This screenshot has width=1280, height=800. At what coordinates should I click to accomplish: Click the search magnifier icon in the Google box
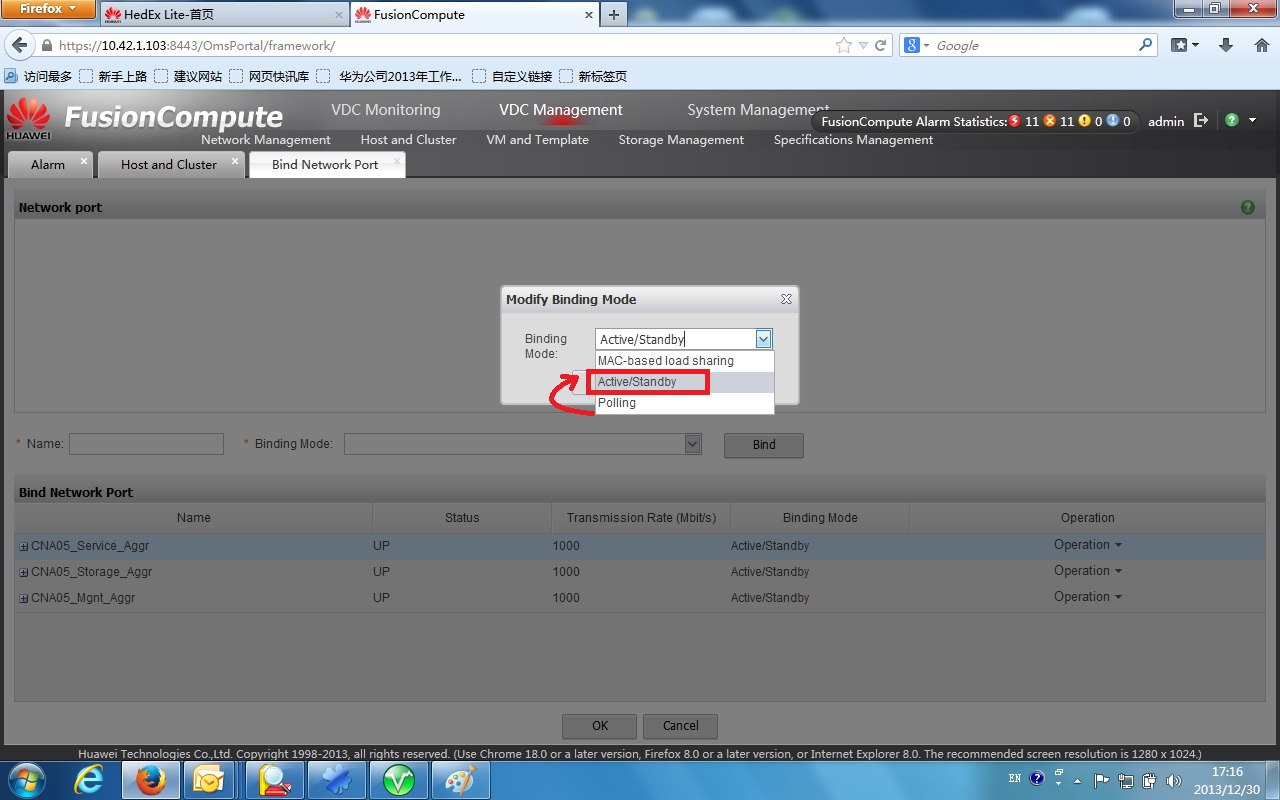click(x=1146, y=45)
